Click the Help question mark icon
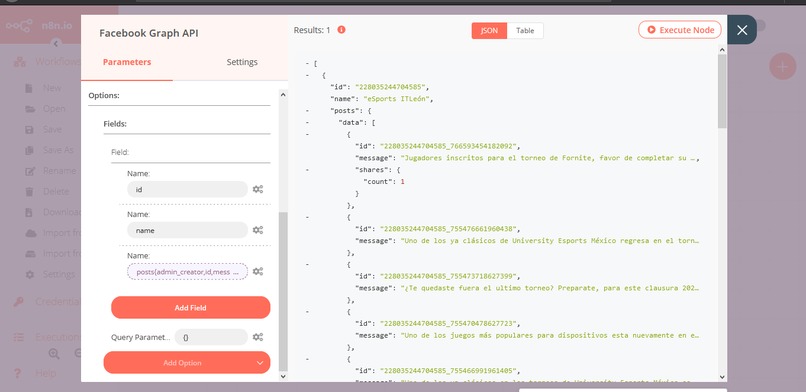806x392 pixels. pyautogui.click(x=18, y=373)
